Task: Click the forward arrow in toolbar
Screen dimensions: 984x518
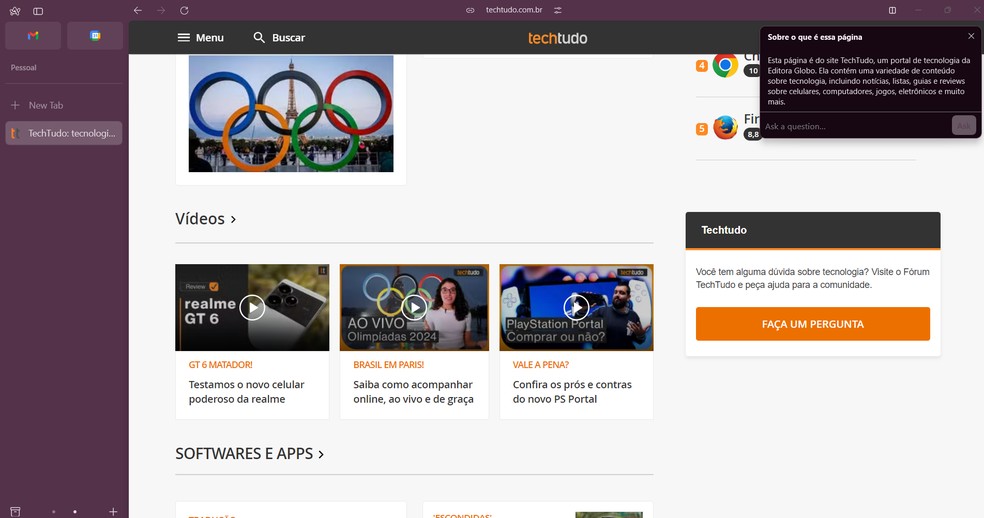Action: 161,11
